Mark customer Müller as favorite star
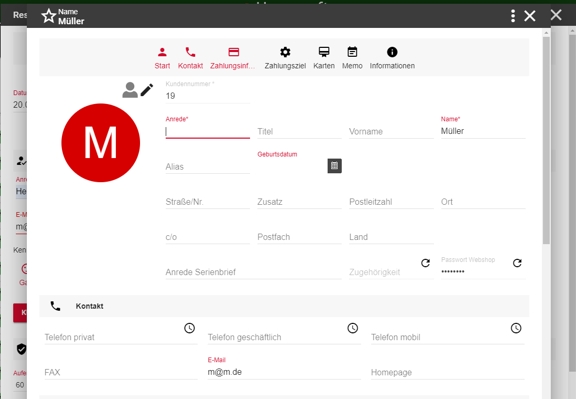The image size is (576, 399). pos(48,16)
